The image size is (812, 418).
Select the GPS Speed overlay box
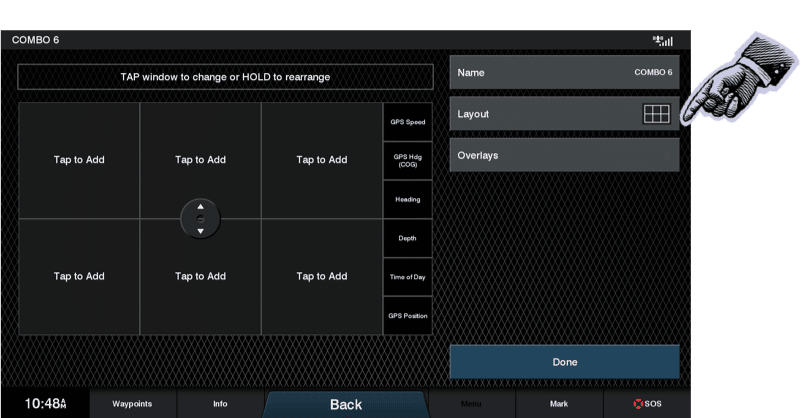[408, 122]
